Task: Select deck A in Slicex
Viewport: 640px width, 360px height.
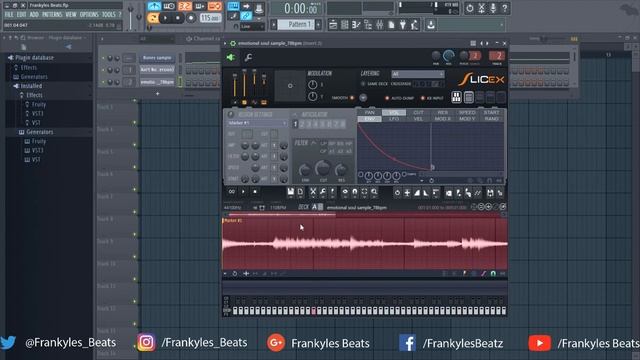Action: (314, 207)
